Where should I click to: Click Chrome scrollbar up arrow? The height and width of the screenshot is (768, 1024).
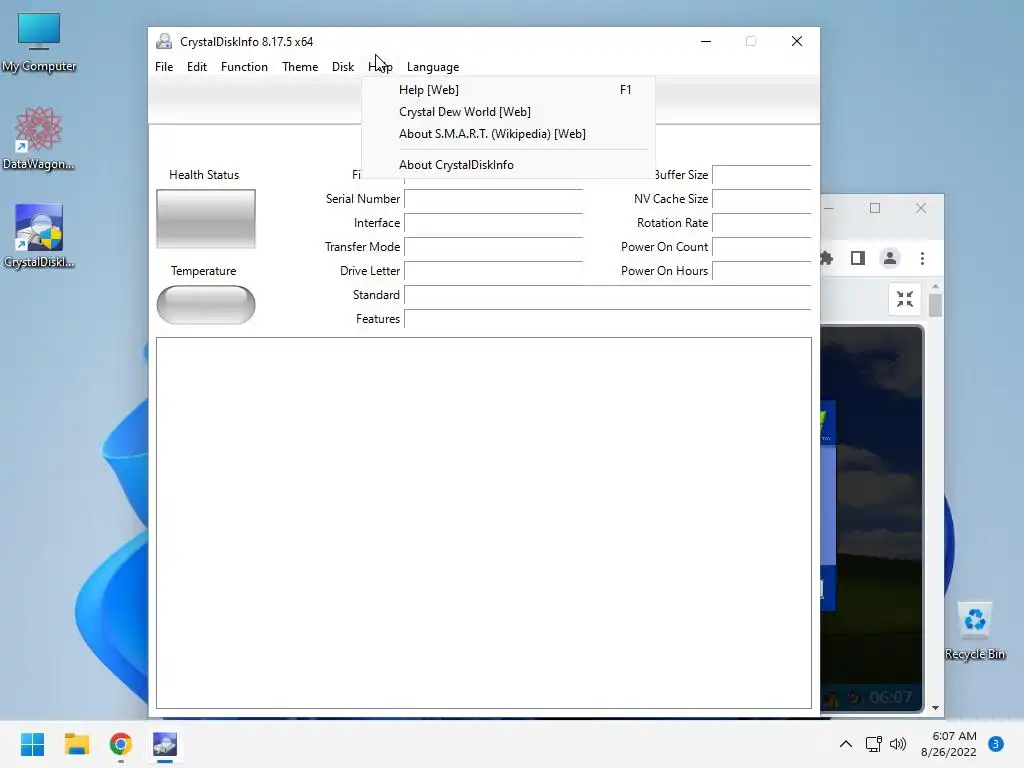click(935, 287)
